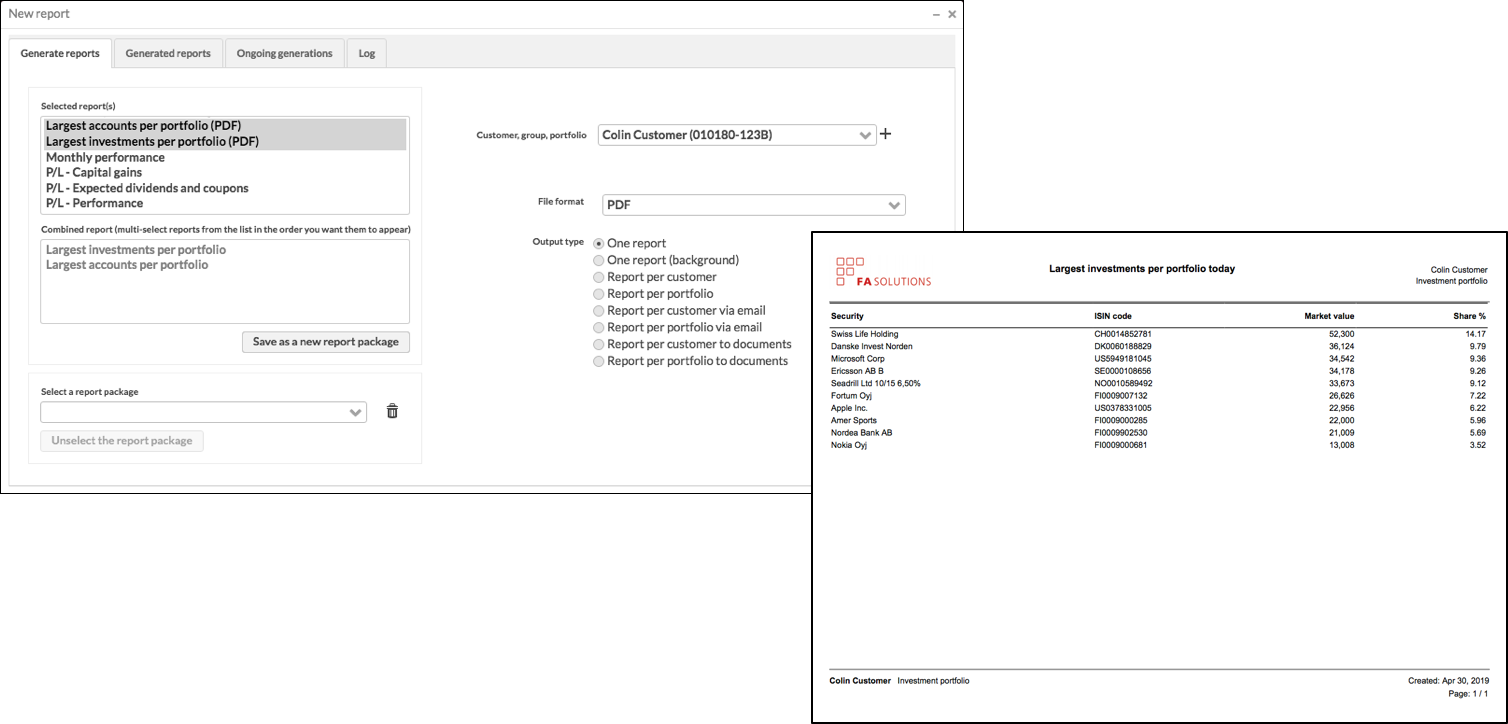Click ISIN code US5949181045
Screen dimensions: 1508x724
pyautogui.click(x=1123, y=358)
